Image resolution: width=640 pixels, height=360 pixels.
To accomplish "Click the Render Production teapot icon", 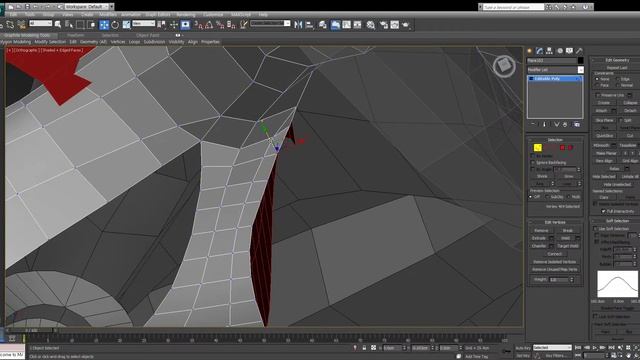I will pyautogui.click(x=406, y=25).
